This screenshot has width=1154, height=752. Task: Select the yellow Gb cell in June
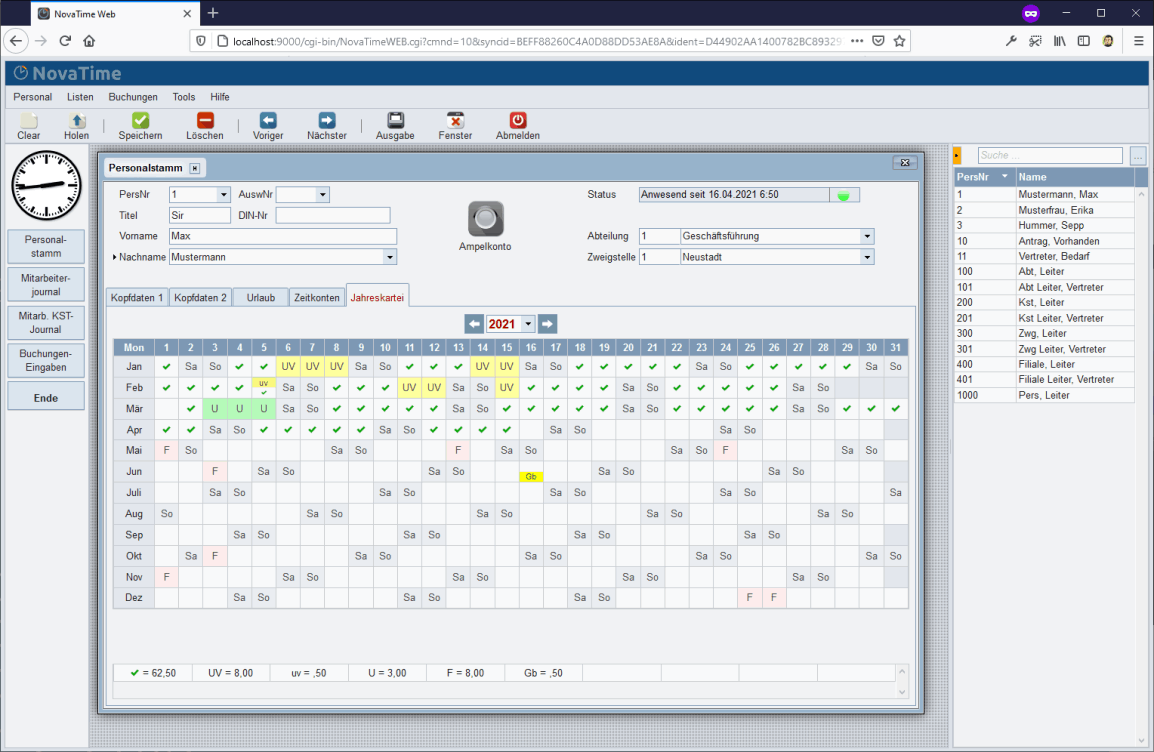click(531, 477)
